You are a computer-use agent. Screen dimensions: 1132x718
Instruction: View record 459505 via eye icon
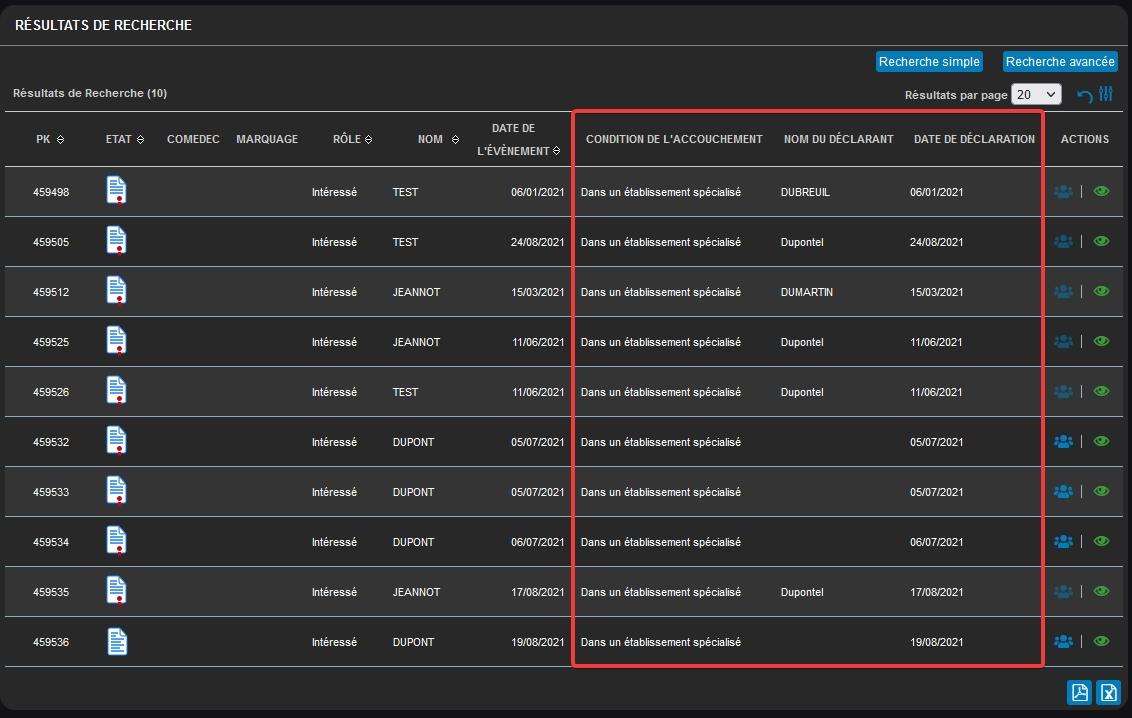click(1101, 241)
